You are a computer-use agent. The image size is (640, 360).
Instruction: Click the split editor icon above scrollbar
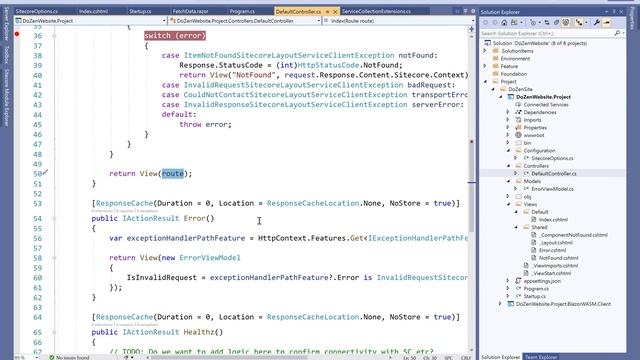[471, 29]
